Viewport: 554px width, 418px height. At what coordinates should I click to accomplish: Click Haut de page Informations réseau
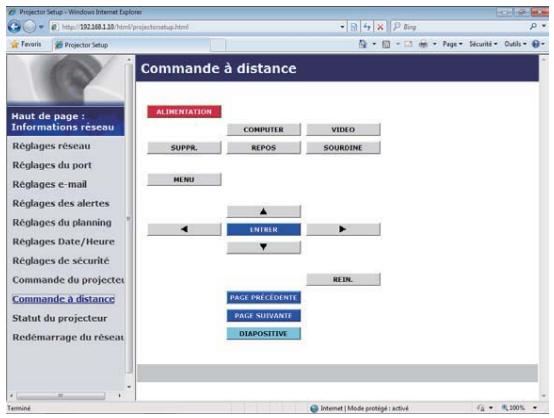click(66, 122)
